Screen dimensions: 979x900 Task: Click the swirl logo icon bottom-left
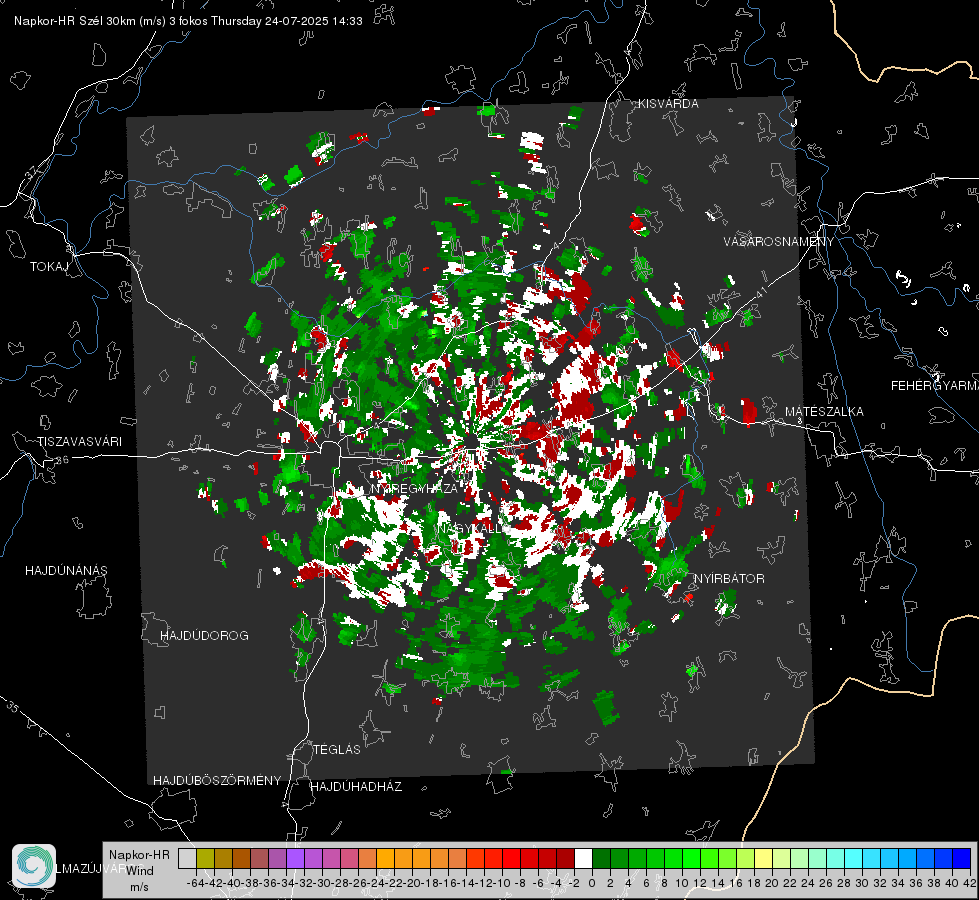34,866
